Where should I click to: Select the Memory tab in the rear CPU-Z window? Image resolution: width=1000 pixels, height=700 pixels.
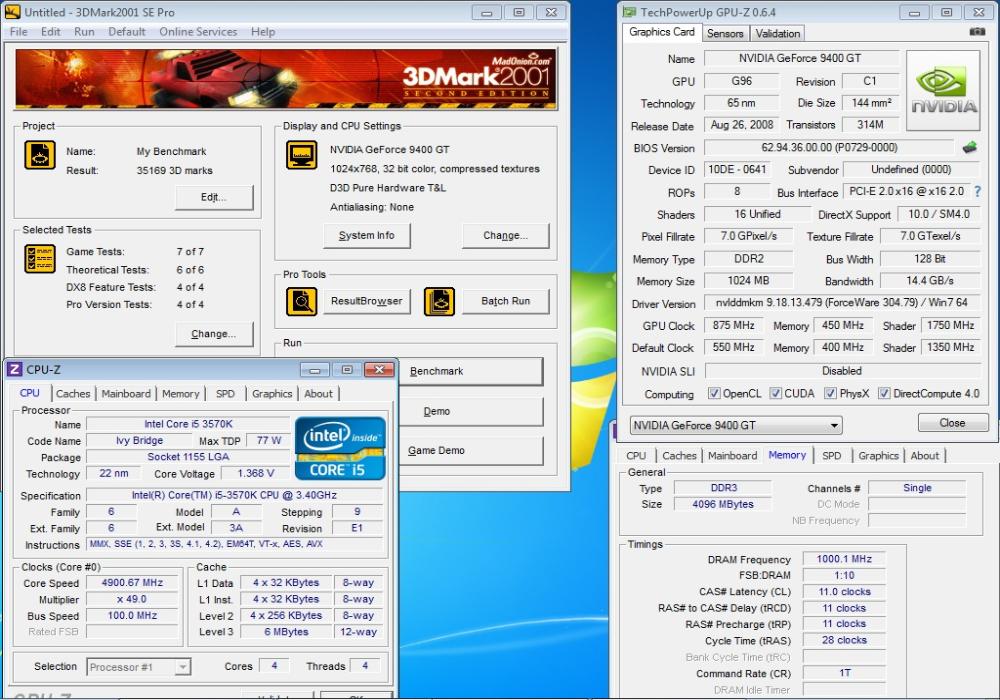click(x=787, y=455)
